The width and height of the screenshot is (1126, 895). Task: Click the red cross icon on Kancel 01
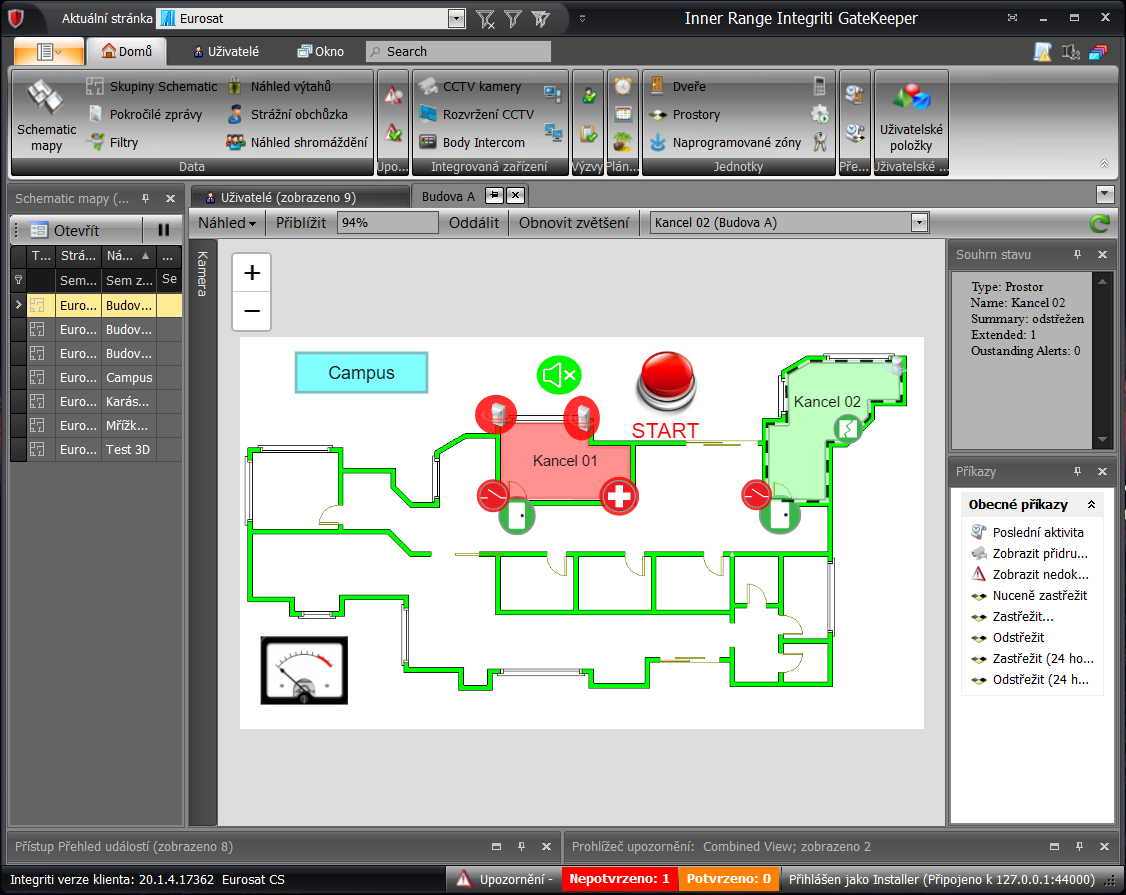[619, 496]
